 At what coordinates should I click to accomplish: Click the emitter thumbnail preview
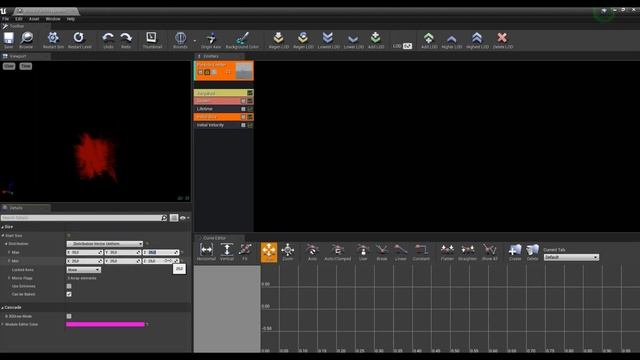[244, 71]
